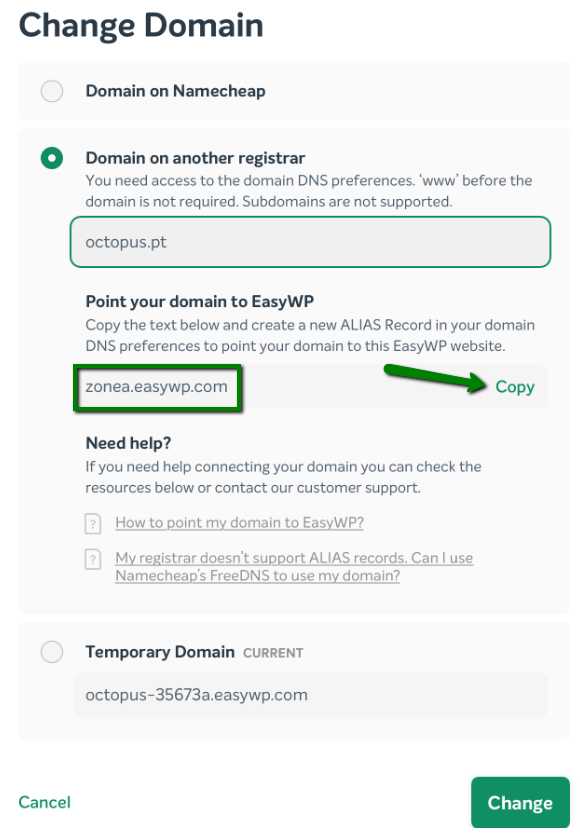This screenshot has width=580, height=837.
Task: Select the Temporary Domain radio button
Action: point(52,652)
